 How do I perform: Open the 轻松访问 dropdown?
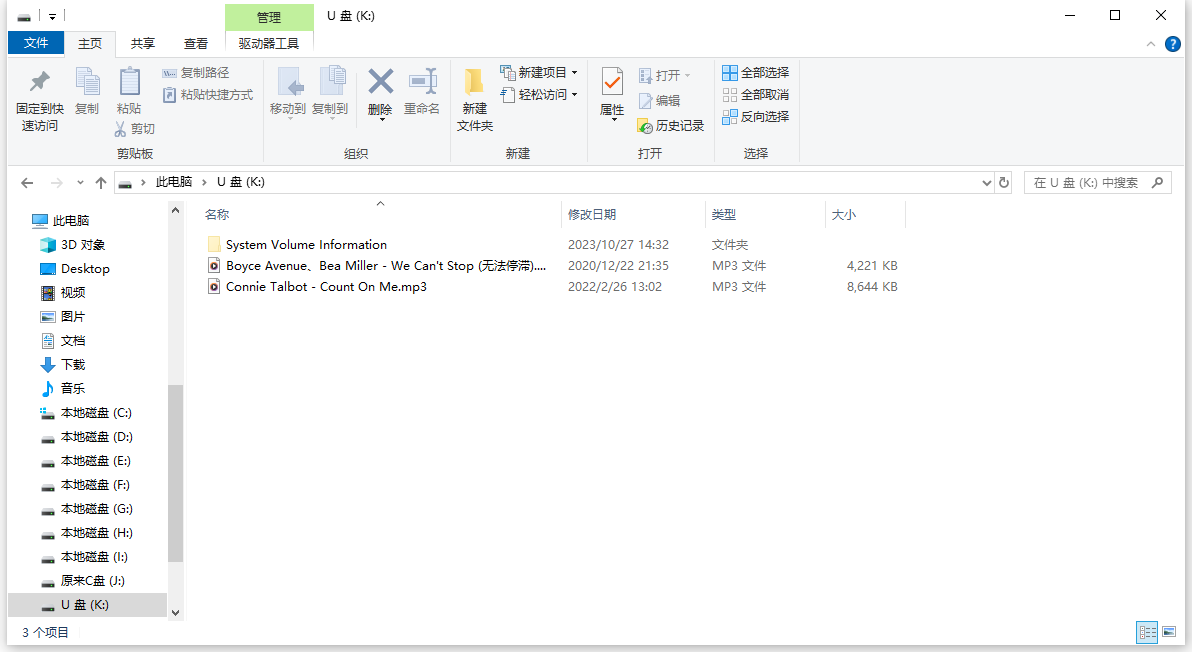point(539,95)
